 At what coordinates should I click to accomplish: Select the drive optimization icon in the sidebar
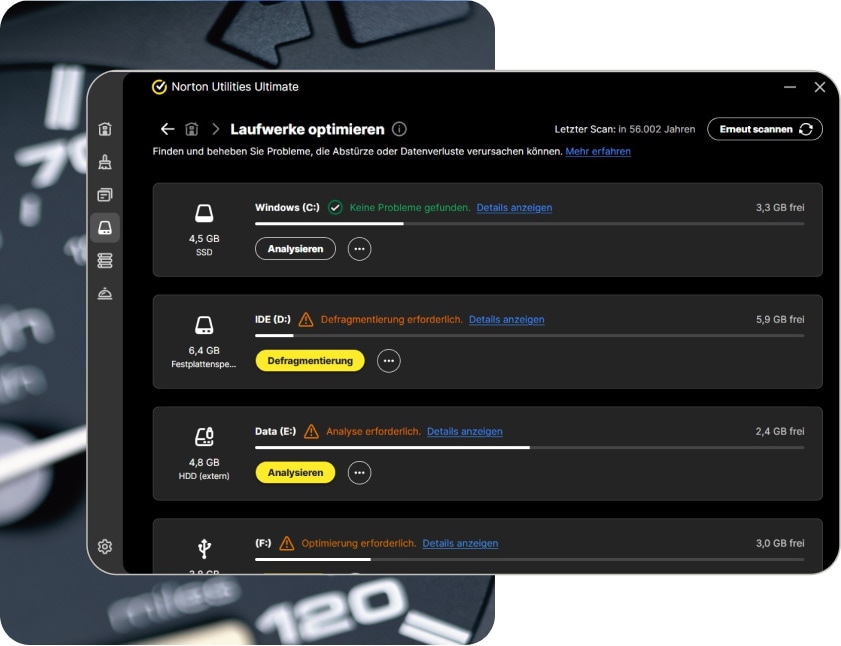(107, 228)
